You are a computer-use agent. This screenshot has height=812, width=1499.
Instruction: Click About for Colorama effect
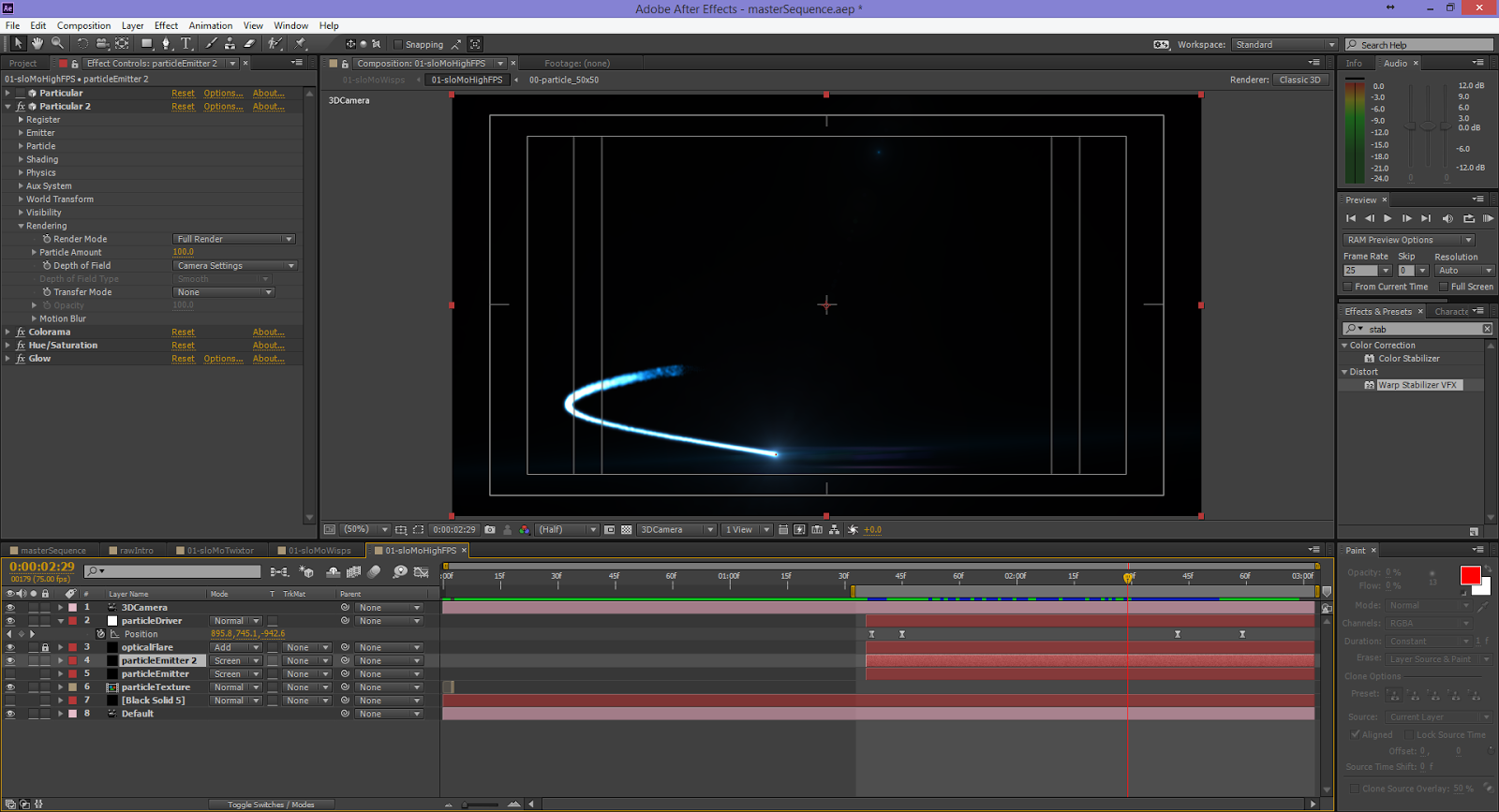pos(268,332)
